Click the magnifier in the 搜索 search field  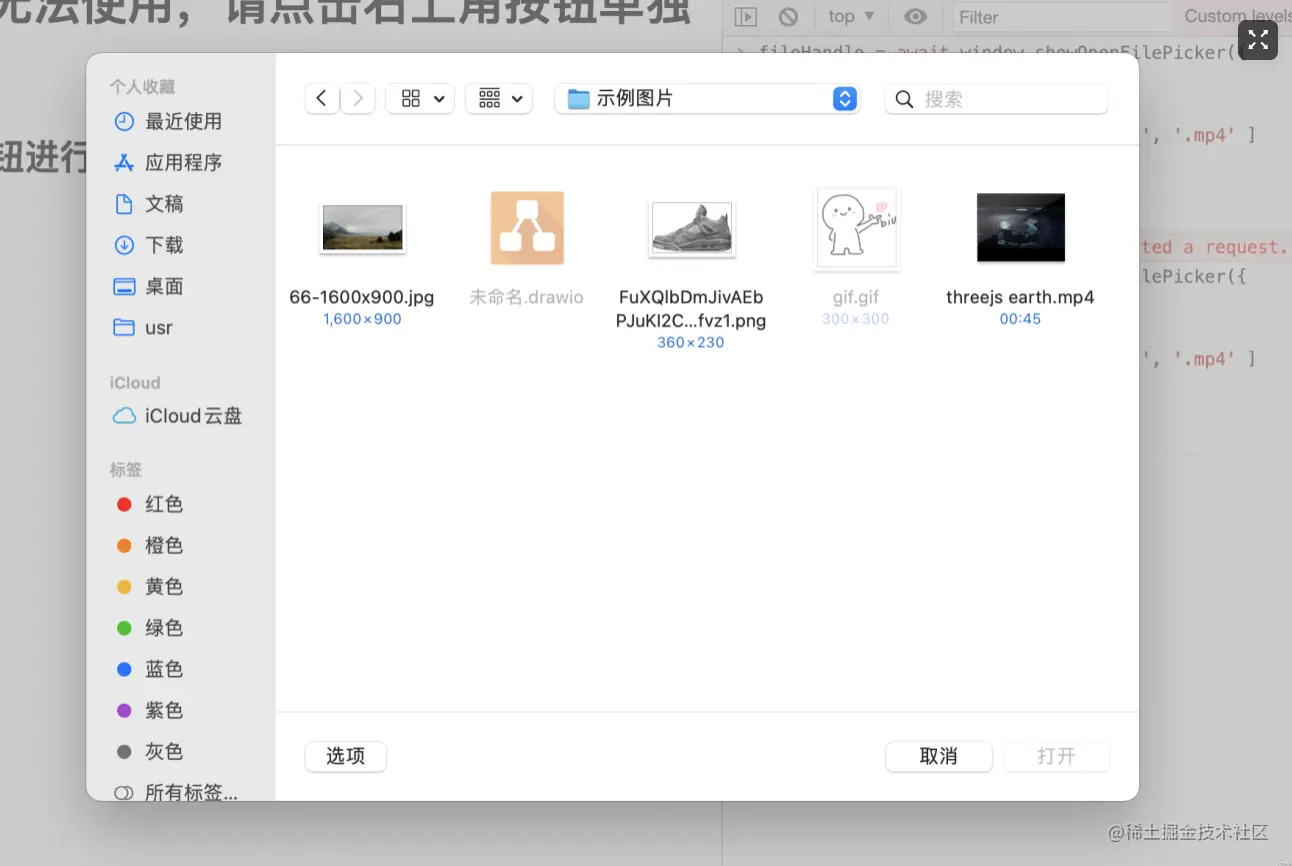pyautogui.click(x=903, y=99)
